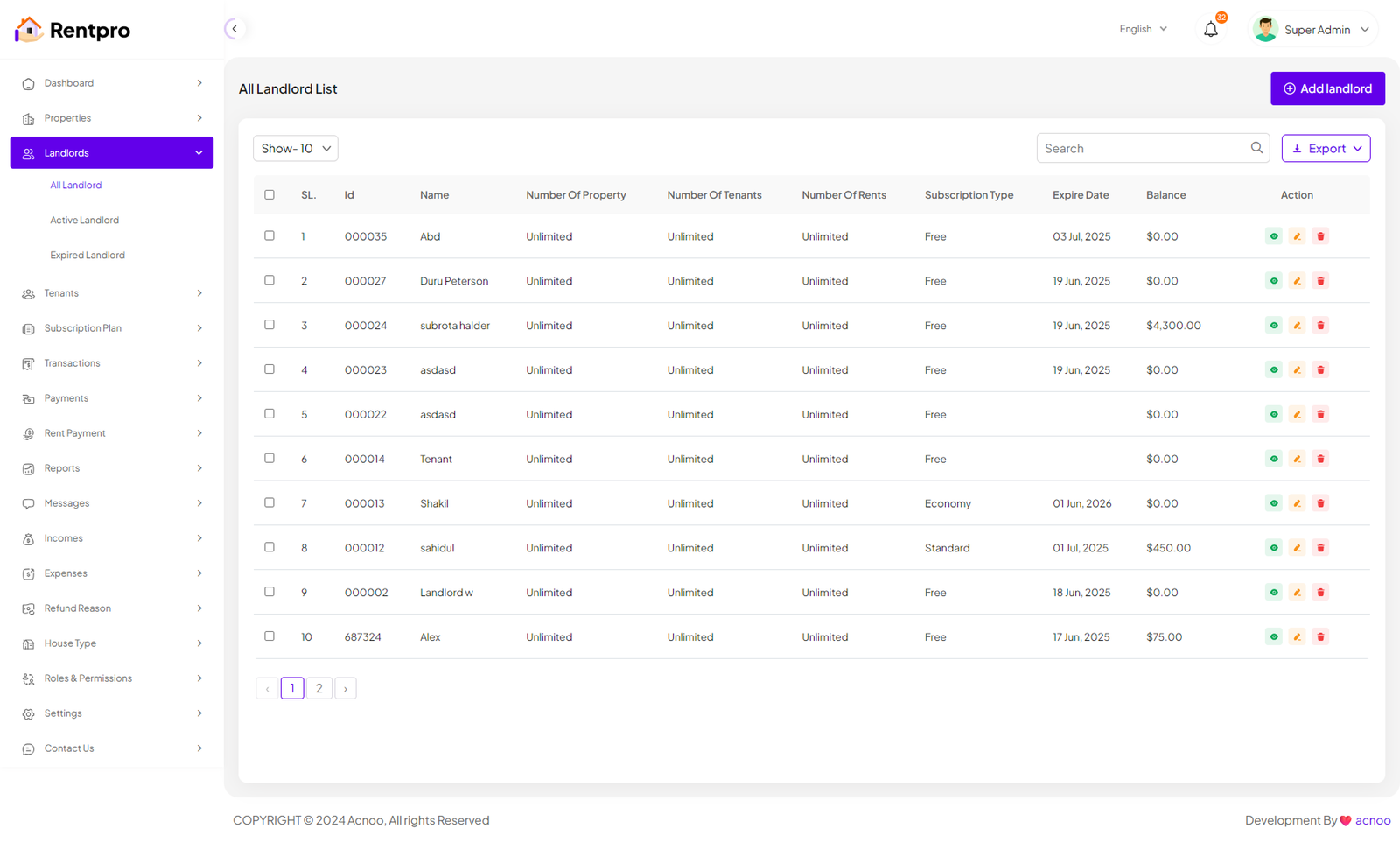The image size is (1400, 843).
Task: Open the Show-10 rows dropdown
Action: pos(296,149)
